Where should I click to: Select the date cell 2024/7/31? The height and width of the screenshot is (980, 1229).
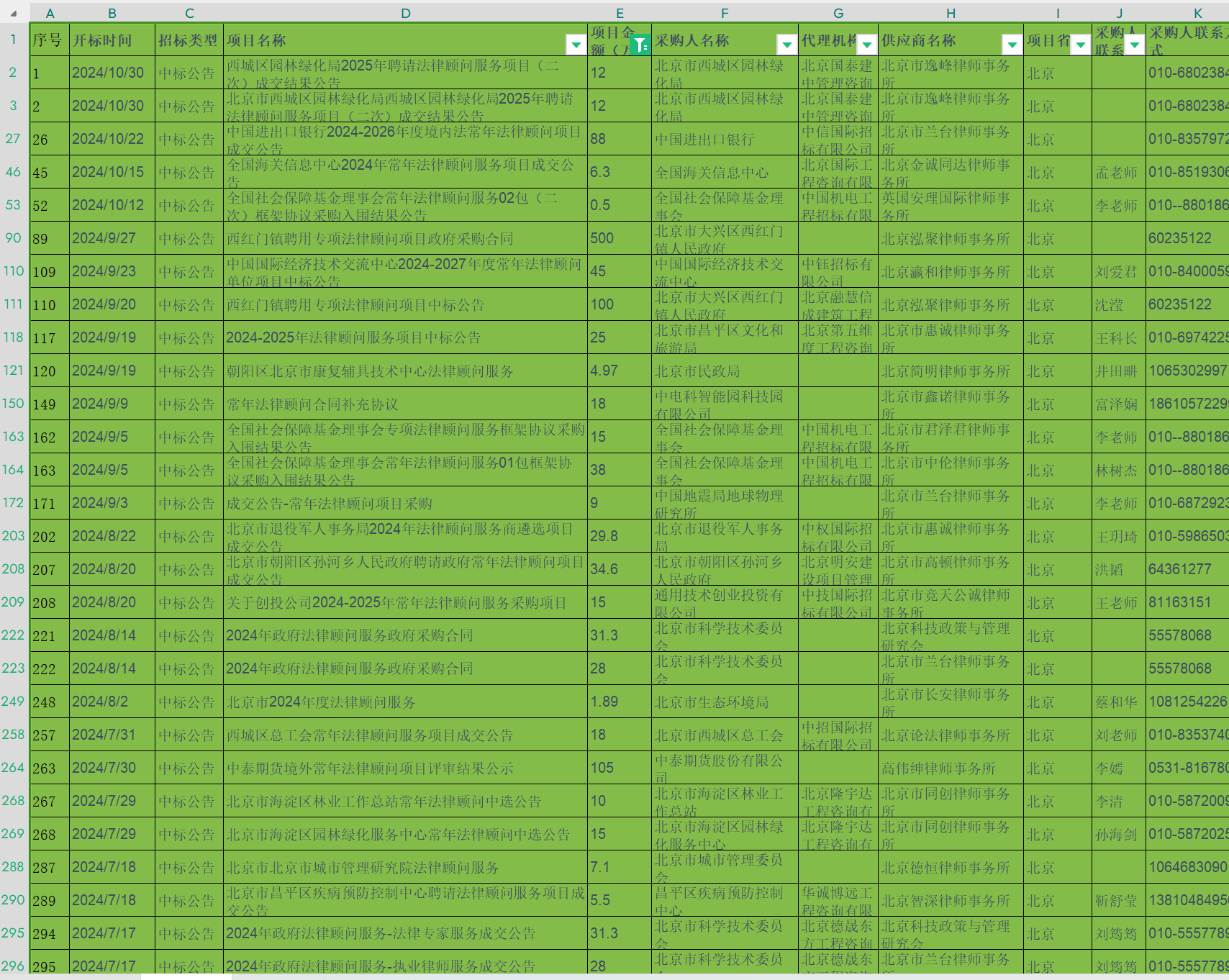[x=112, y=735]
